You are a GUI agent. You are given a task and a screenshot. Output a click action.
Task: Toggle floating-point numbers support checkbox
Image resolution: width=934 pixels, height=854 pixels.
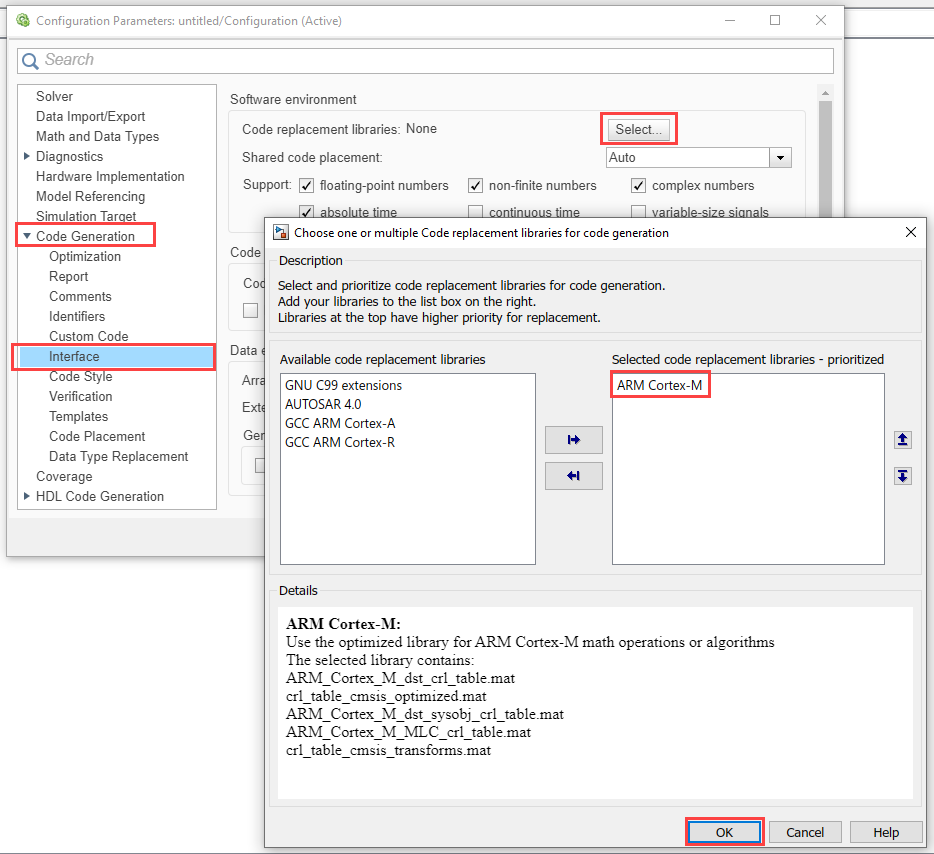tap(306, 186)
